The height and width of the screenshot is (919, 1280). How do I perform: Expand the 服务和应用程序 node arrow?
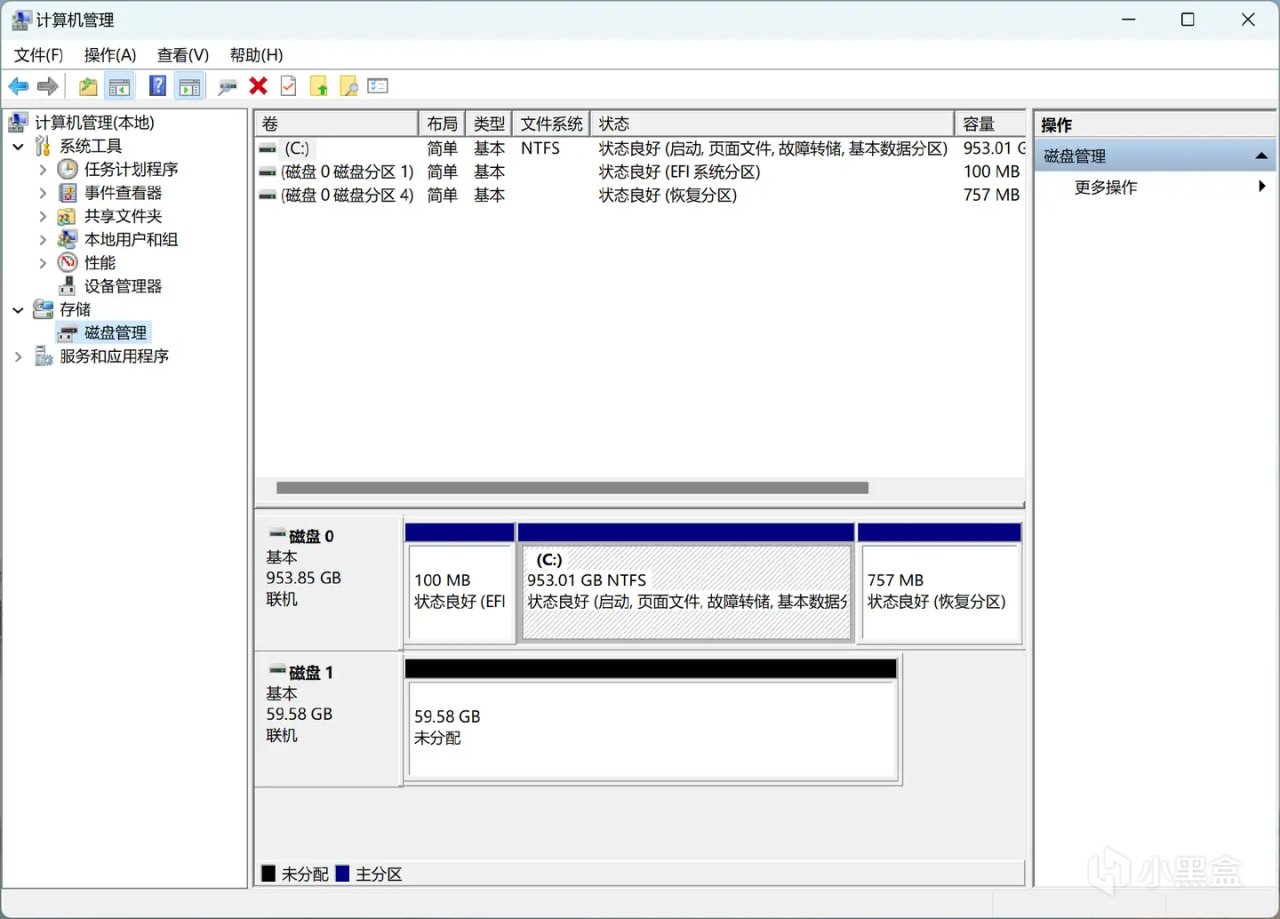point(18,356)
